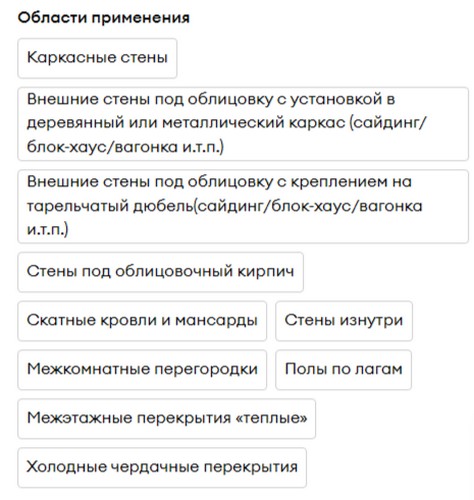Click the word чердачные in last tag
This screenshot has height=500, width=474.
click(x=154, y=468)
